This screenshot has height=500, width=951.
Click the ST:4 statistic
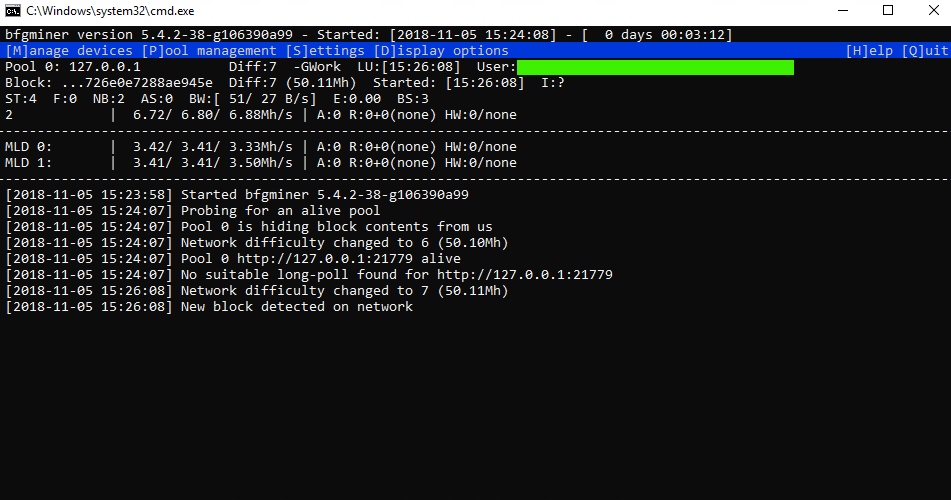coord(21,98)
